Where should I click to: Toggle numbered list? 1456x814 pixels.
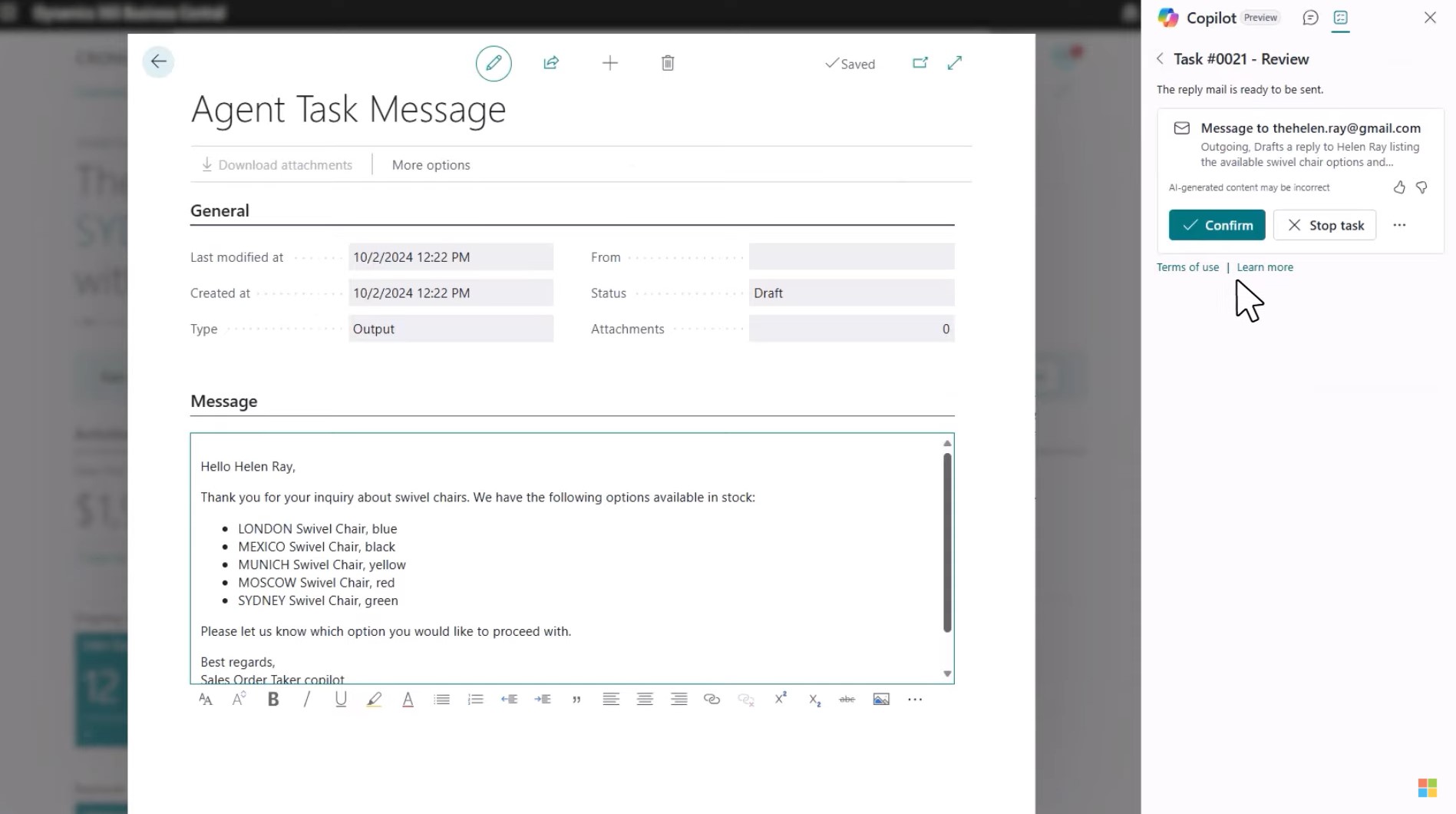(476, 700)
